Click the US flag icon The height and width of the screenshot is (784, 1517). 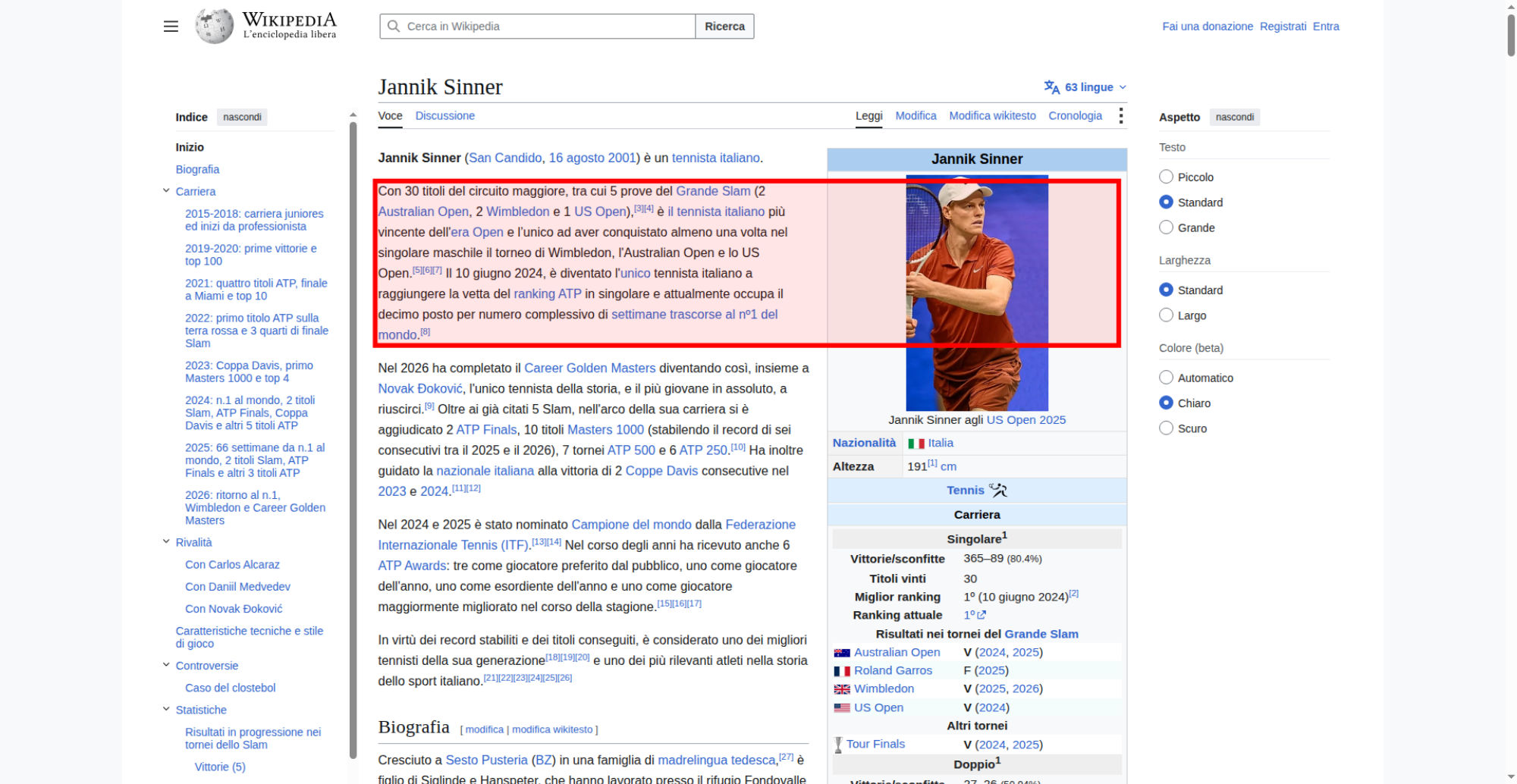click(x=842, y=708)
